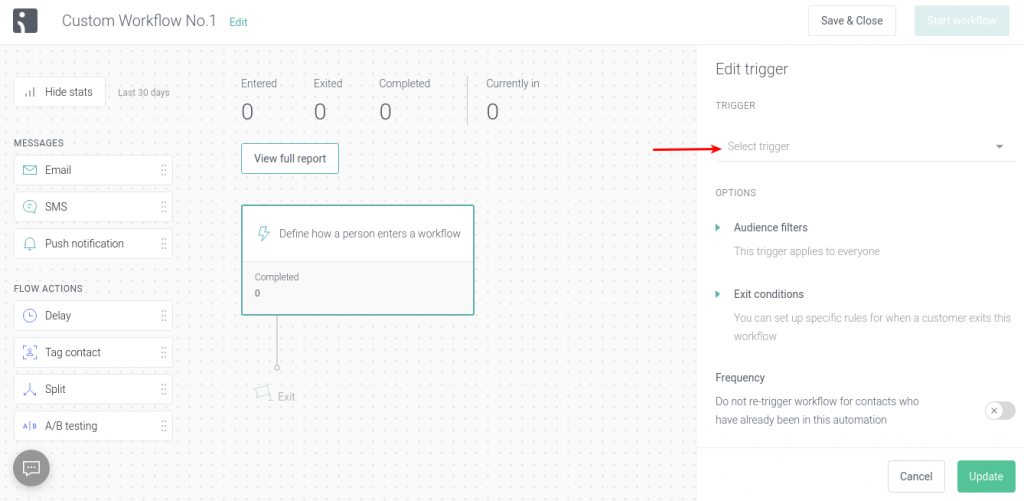This screenshot has height=501, width=1024.
Task: Click the Push notification bell icon
Action: [x=30, y=244]
